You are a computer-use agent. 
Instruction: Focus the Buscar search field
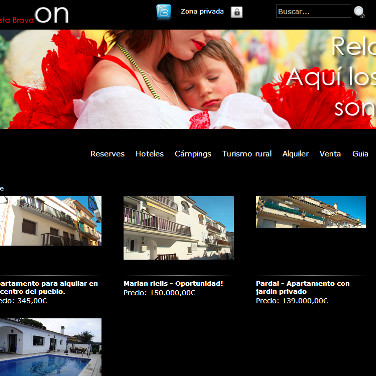point(313,11)
